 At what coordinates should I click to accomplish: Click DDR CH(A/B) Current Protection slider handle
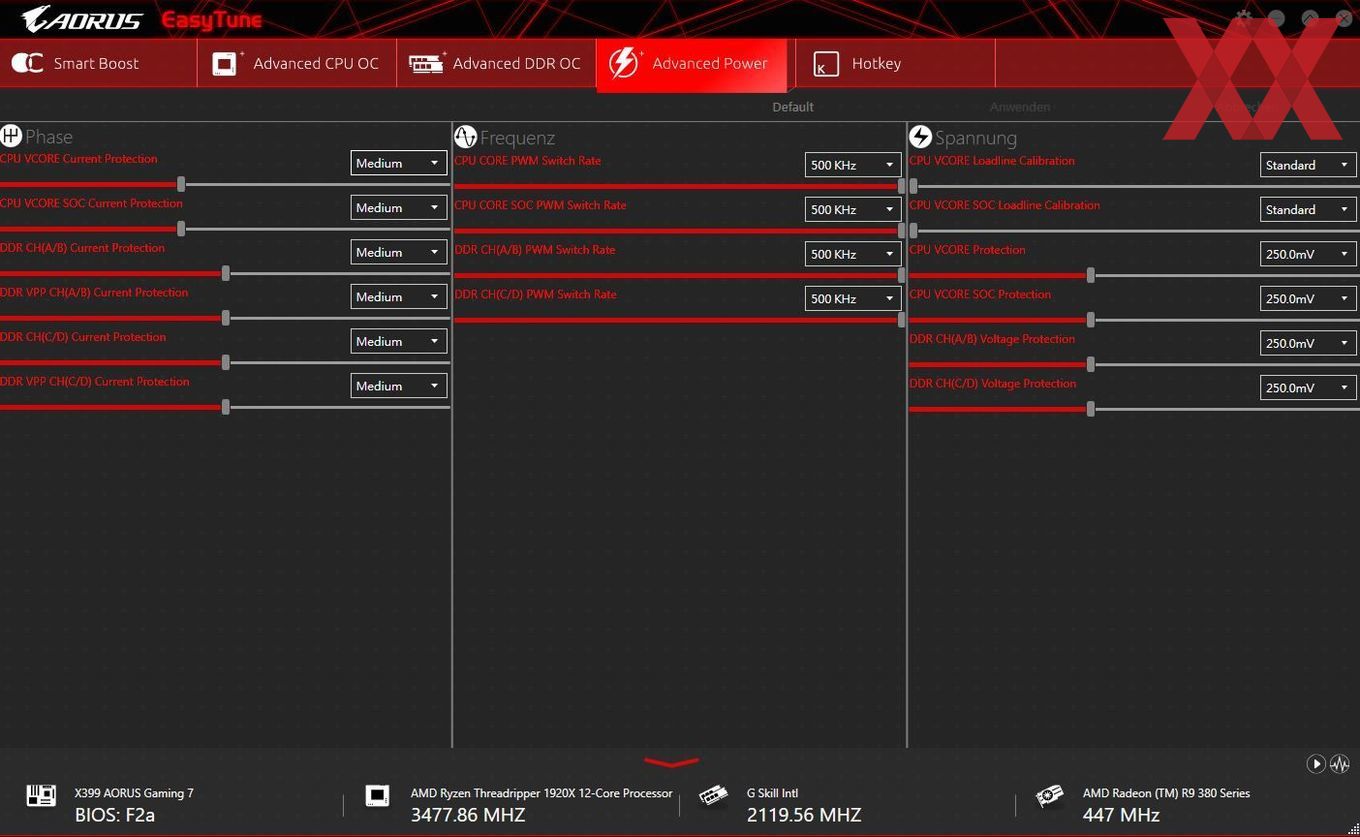(x=226, y=273)
